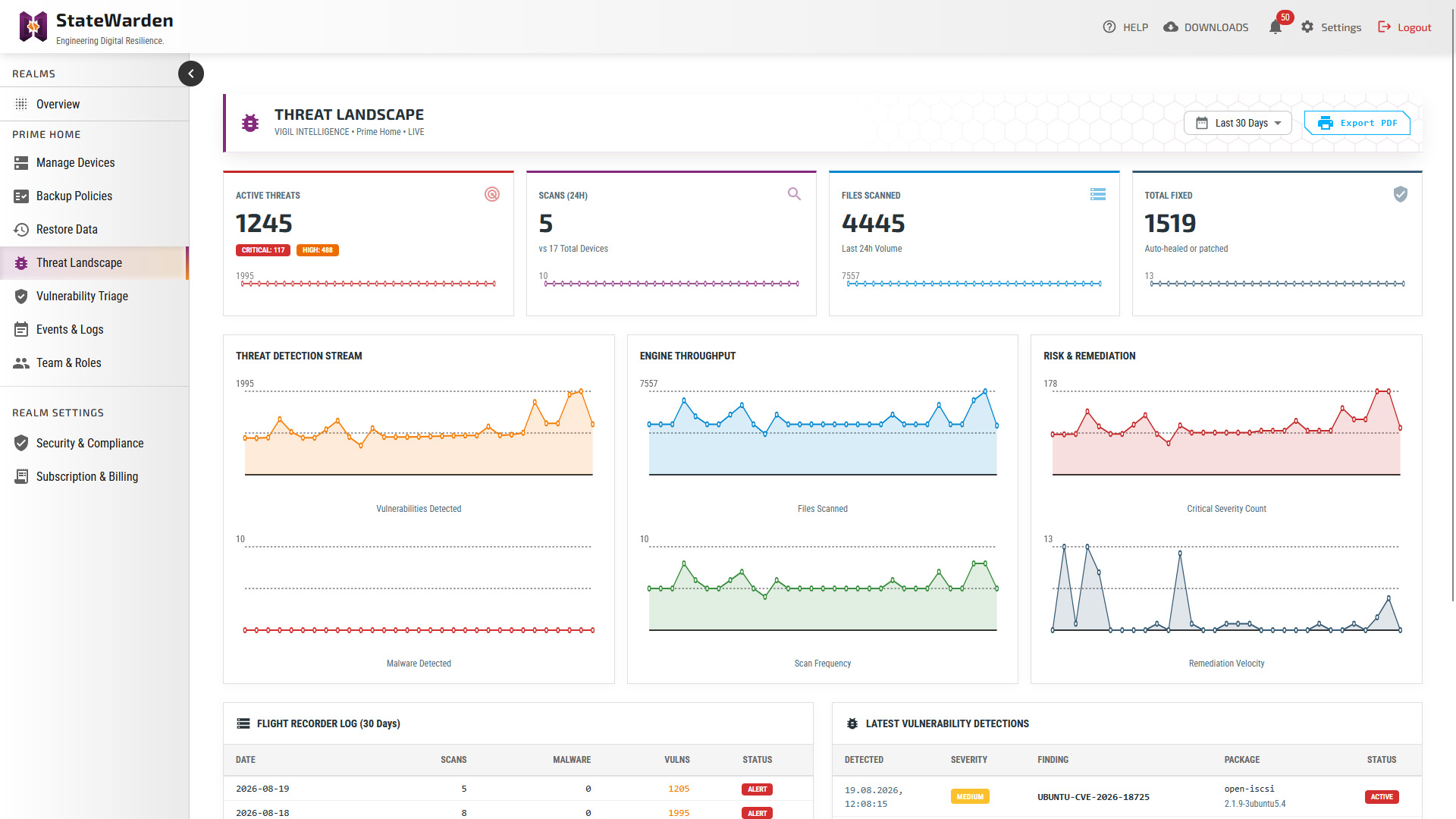Click the DOWNLOADS cloud icon
This screenshot has width=1456, height=819.
[x=1171, y=27]
